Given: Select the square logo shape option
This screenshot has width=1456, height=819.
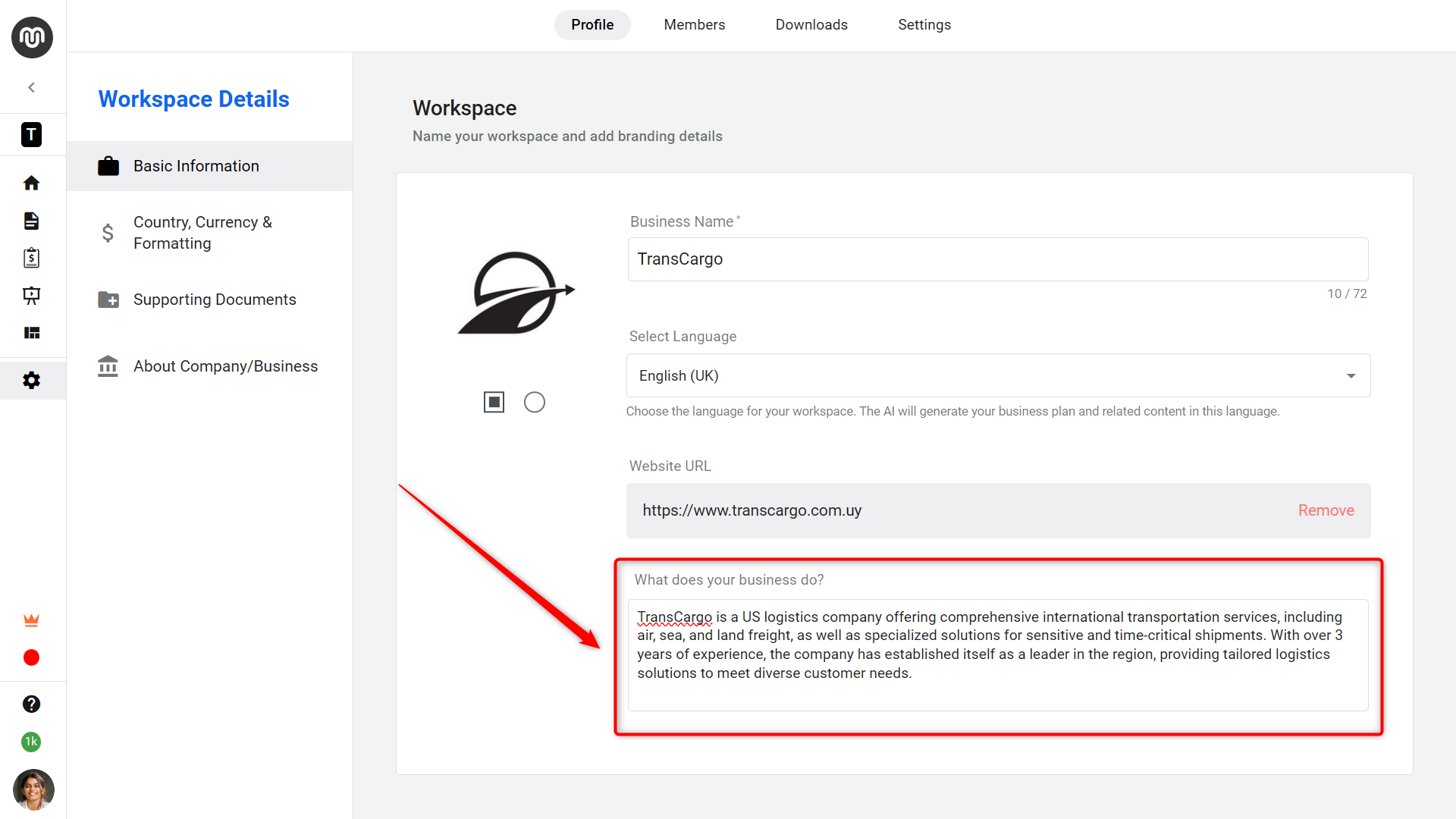Looking at the screenshot, I should pos(494,402).
